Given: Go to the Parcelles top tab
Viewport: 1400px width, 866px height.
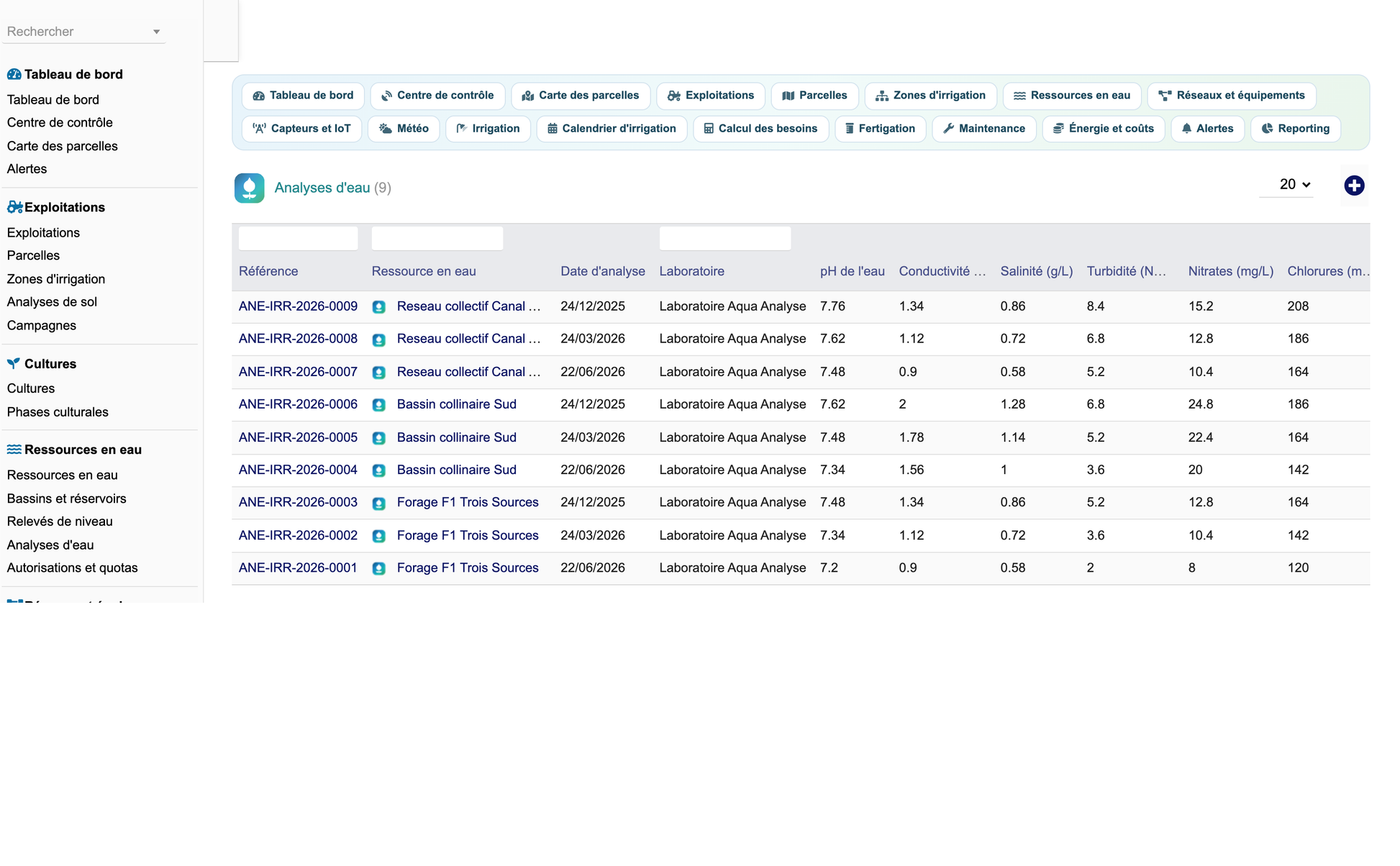Looking at the screenshot, I should 815,96.
